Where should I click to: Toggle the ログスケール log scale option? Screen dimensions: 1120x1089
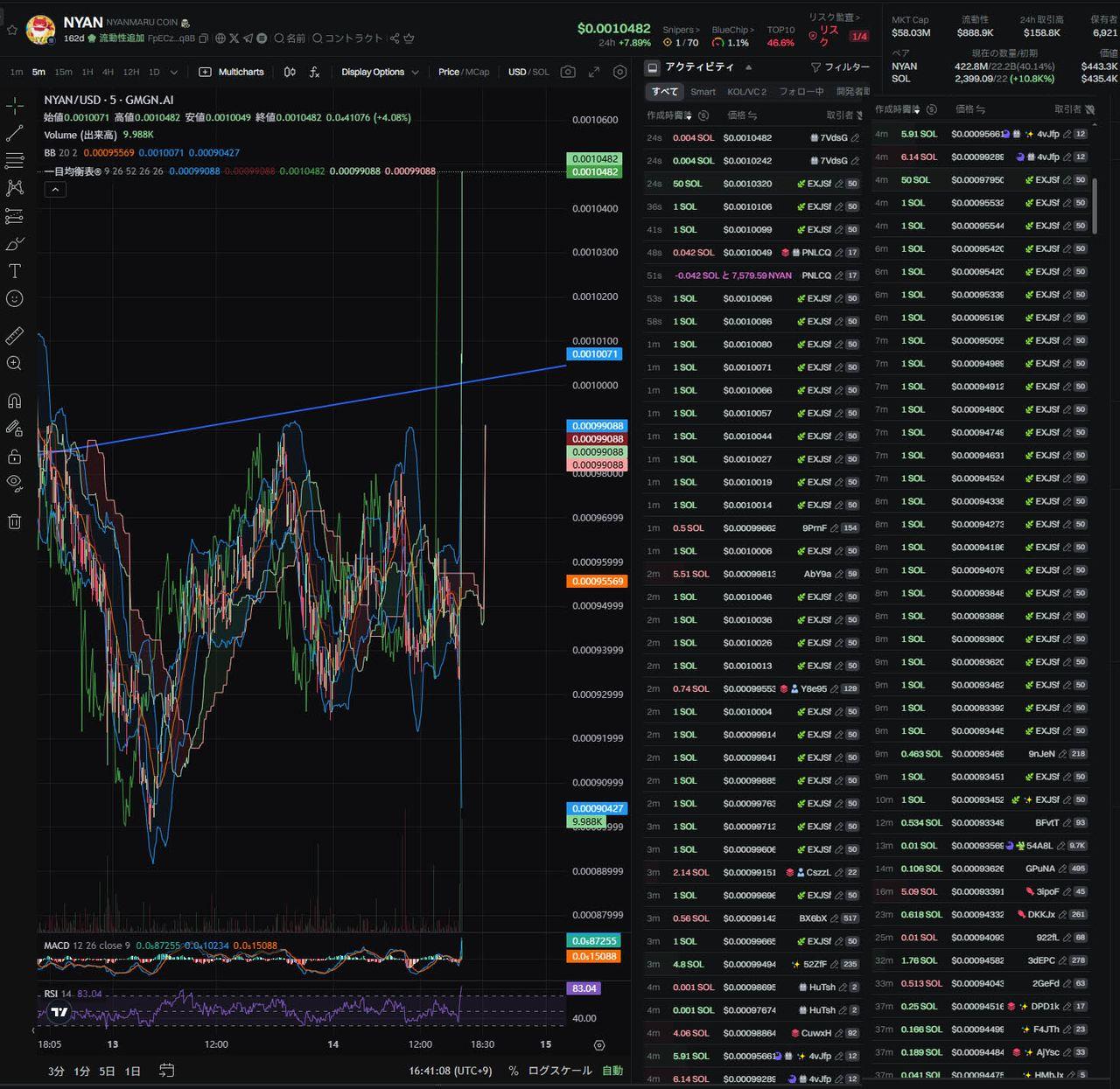point(560,1071)
